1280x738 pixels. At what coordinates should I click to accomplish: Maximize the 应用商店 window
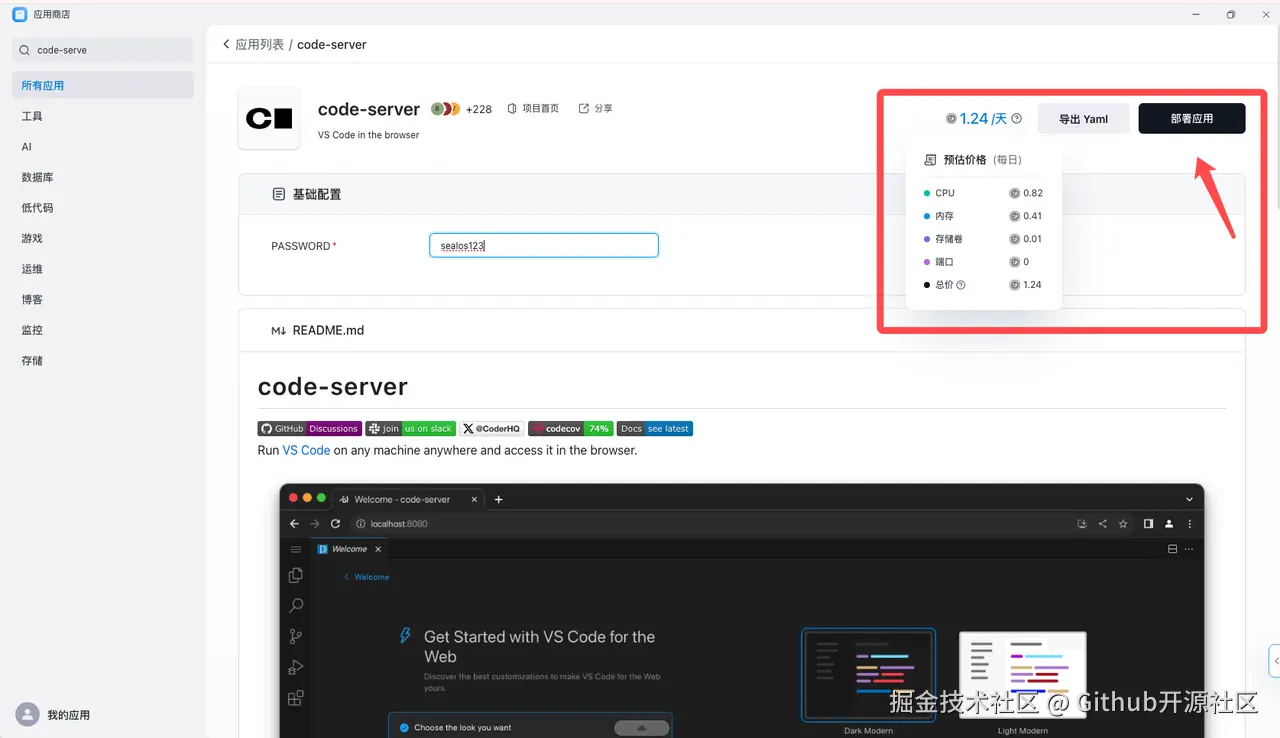[x=1231, y=14]
